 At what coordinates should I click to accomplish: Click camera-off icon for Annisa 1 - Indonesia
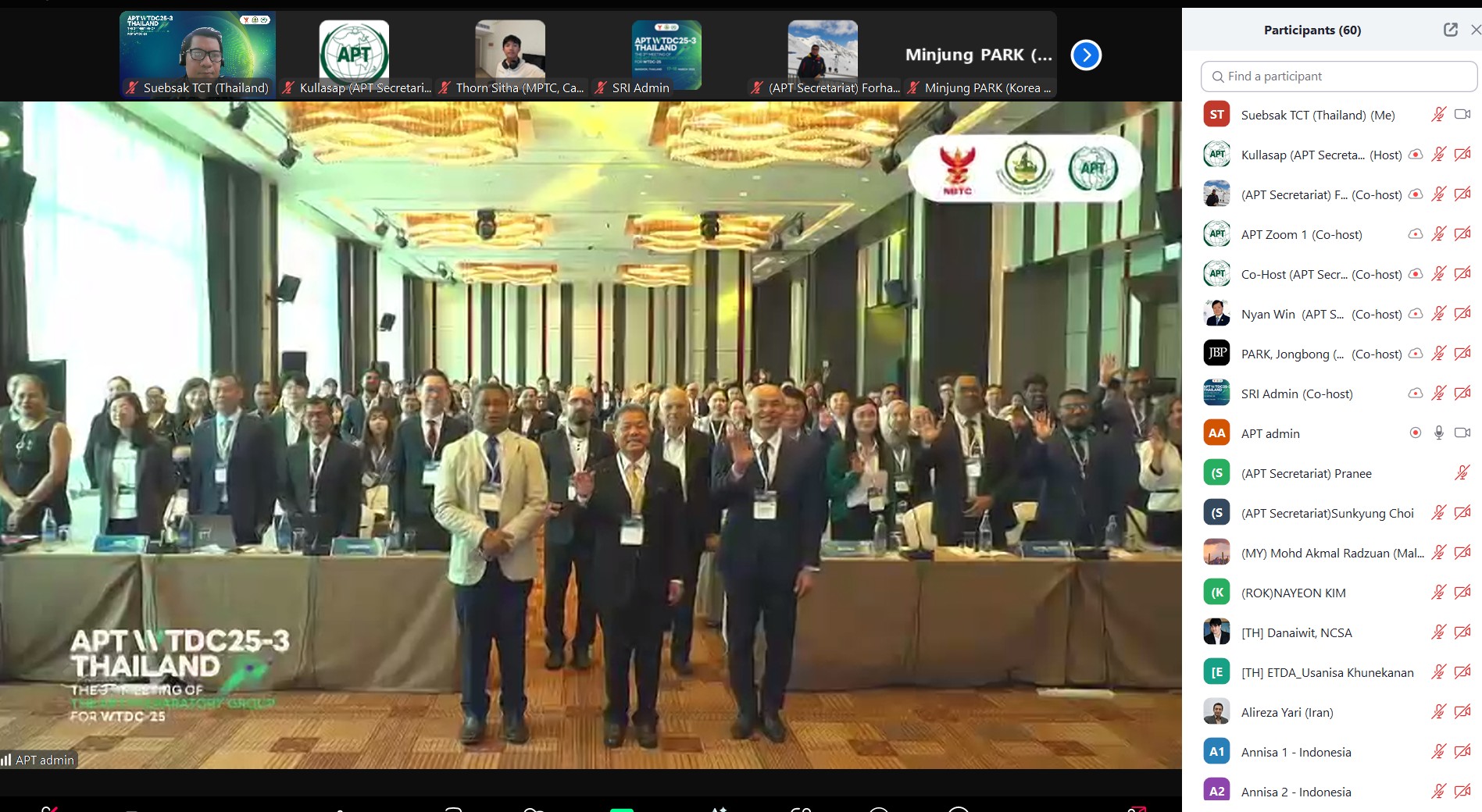1462,752
